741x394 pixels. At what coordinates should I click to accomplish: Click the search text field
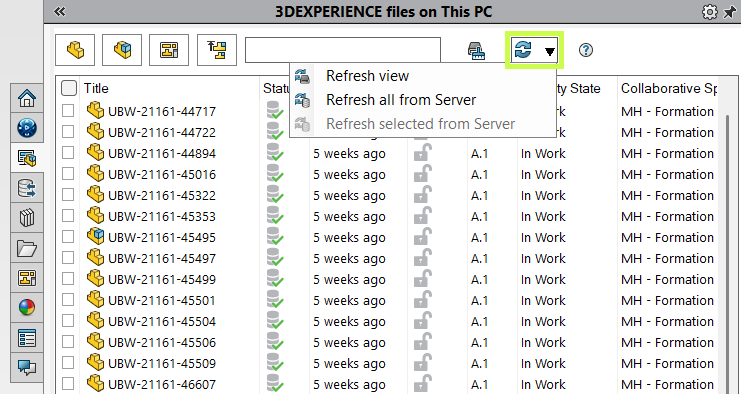pyautogui.click(x=343, y=50)
